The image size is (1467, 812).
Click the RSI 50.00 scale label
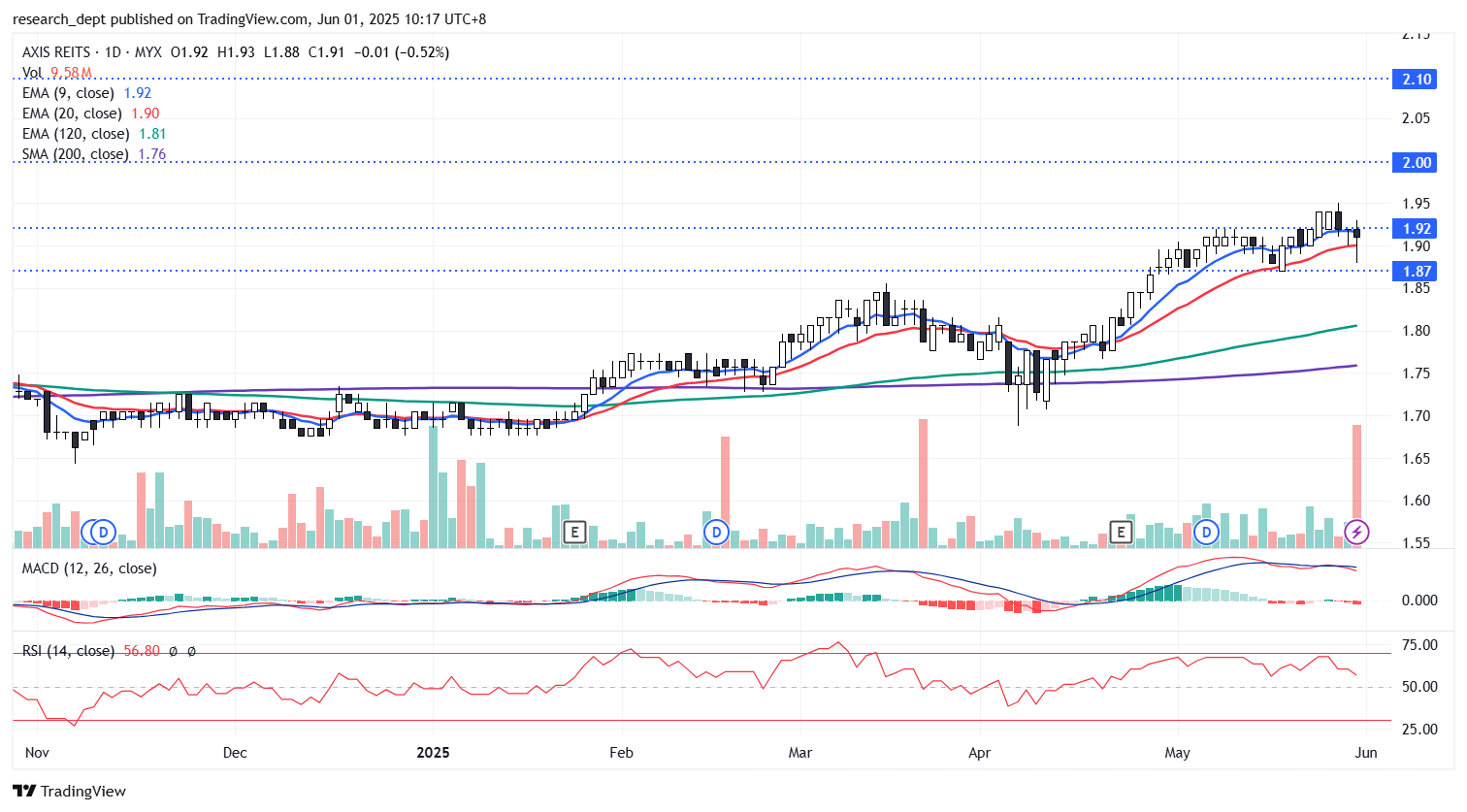1420,687
